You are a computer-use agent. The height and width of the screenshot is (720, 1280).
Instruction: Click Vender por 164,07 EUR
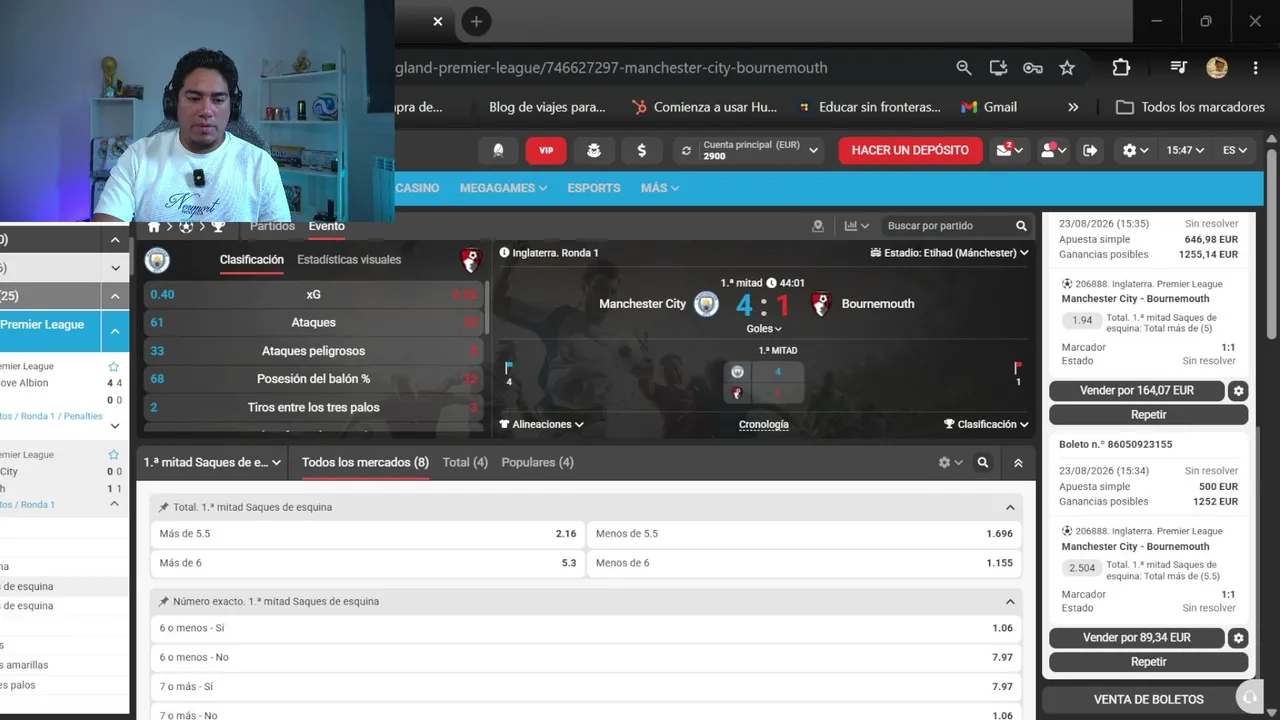pyautogui.click(x=1137, y=391)
